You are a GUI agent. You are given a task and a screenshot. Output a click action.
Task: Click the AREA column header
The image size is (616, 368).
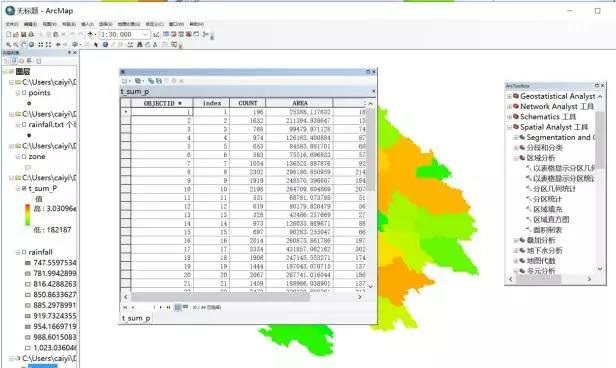click(299, 103)
